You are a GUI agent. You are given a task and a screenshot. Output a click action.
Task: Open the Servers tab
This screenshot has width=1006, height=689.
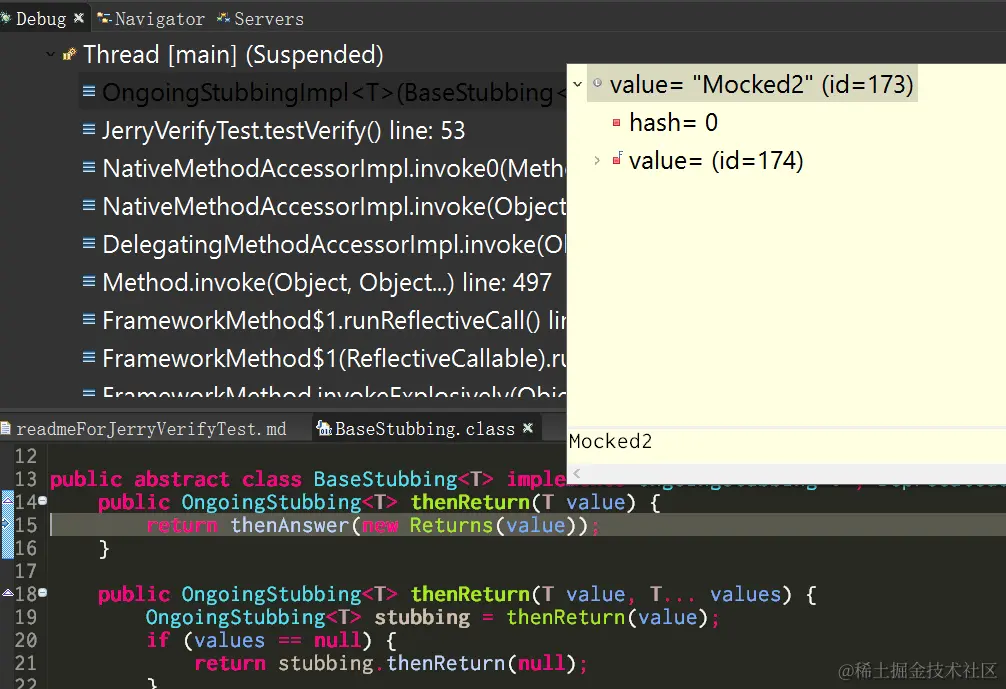(260, 19)
